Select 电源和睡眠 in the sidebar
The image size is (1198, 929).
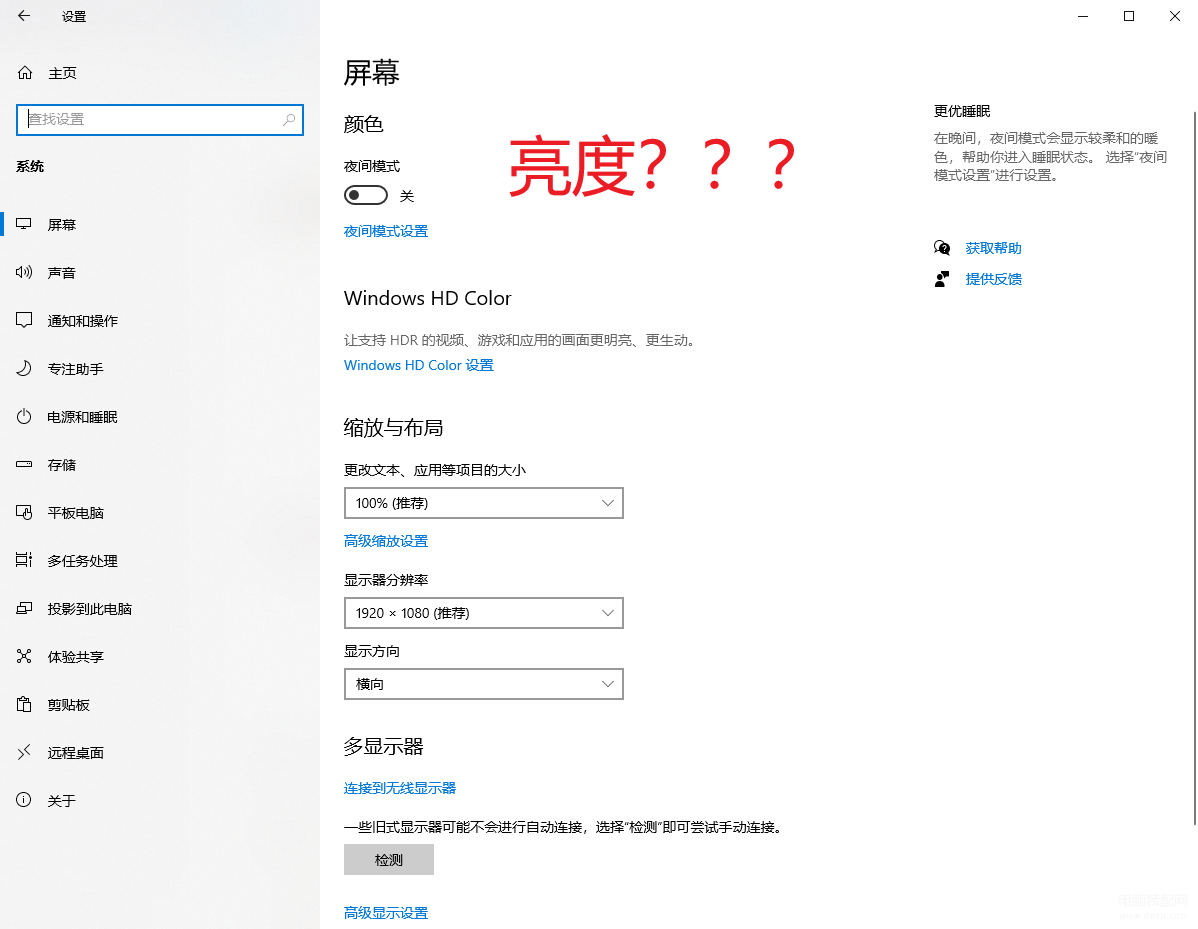coord(160,417)
